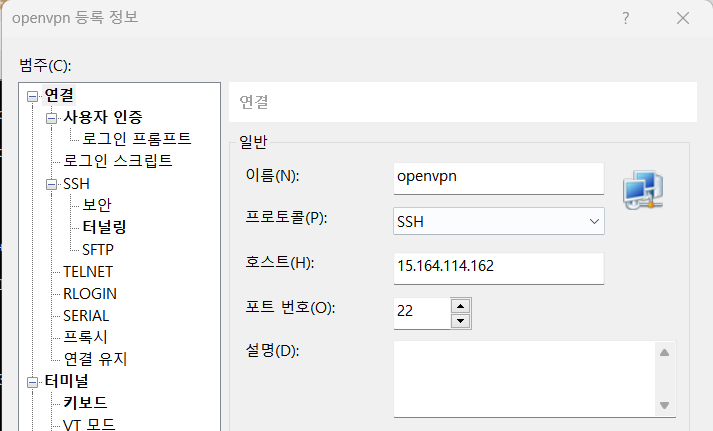Image resolution: width=713 pixels, height=431 pixels.
Task: Click description box scrollbar down arrow
Action: (x=664, y=405)
